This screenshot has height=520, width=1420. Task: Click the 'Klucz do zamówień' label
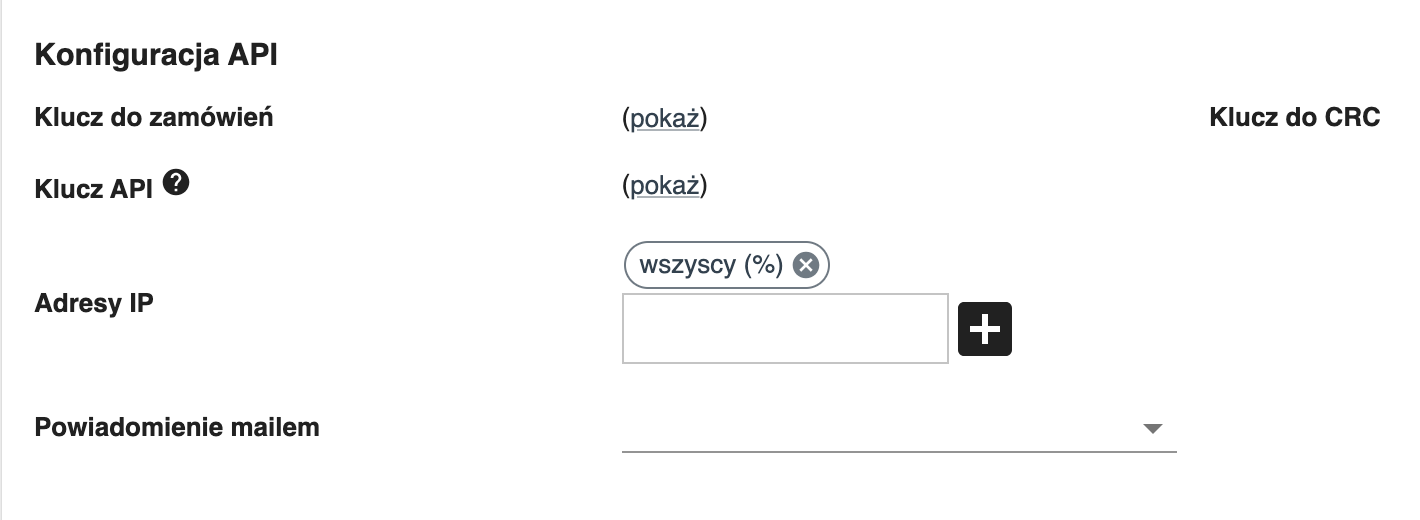point(154,117)
